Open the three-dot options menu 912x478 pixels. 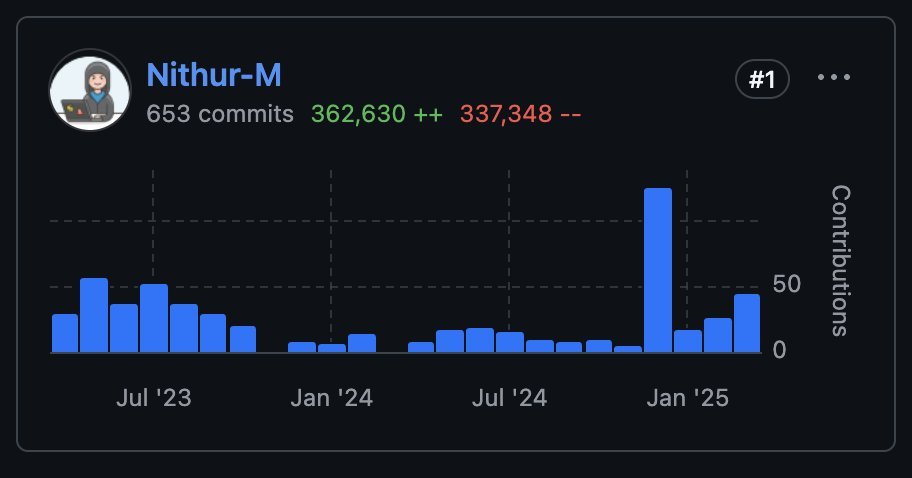833,79
